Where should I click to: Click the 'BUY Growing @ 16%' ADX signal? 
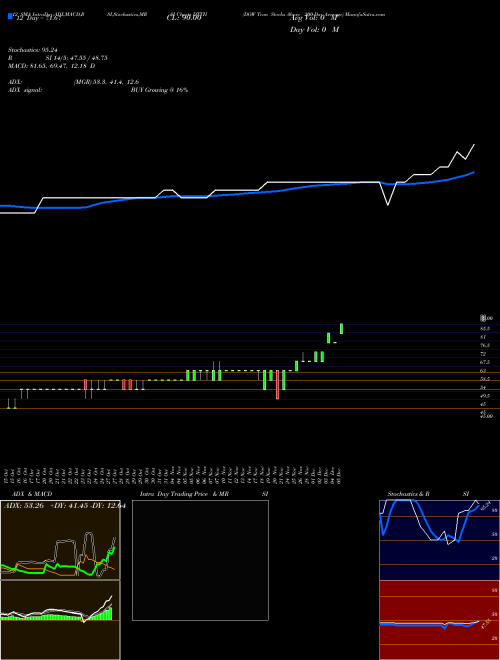pyautogui.click(x=160, y=90)
